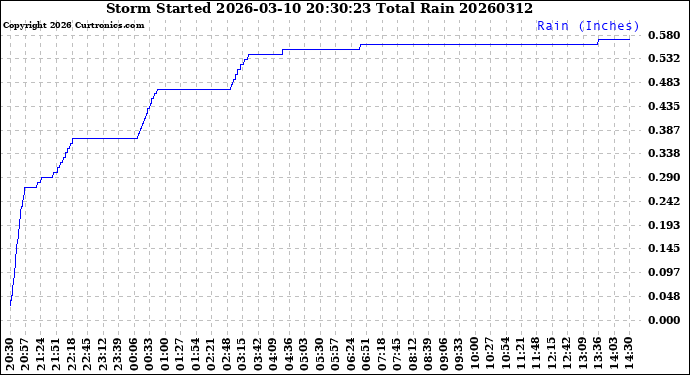This screenshot has height=375, width=690.
Task: Click the 05:57 time axis label
Action: [x=335, y=354]
